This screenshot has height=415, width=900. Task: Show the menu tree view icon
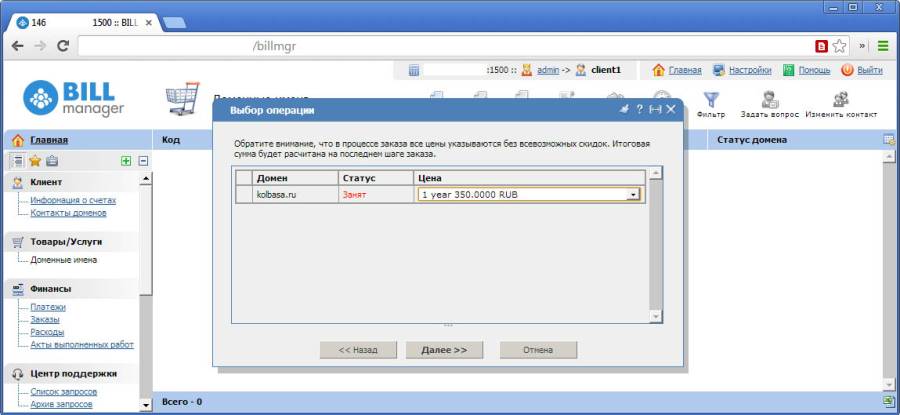pyautogui.click(x=18, y=161)
